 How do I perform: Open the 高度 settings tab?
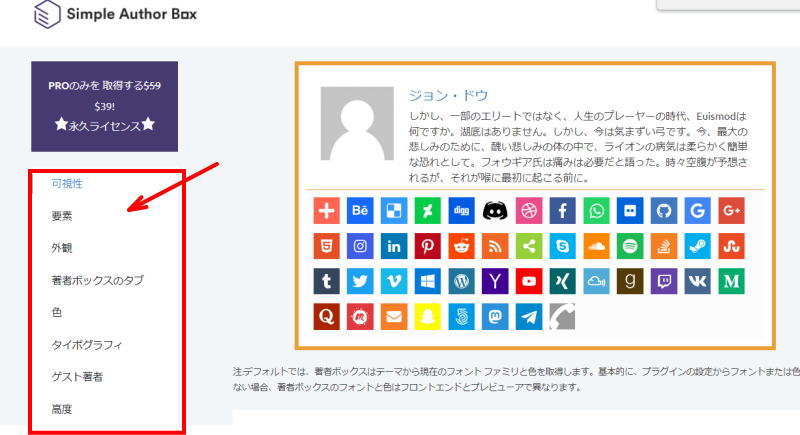click(62, 409)
